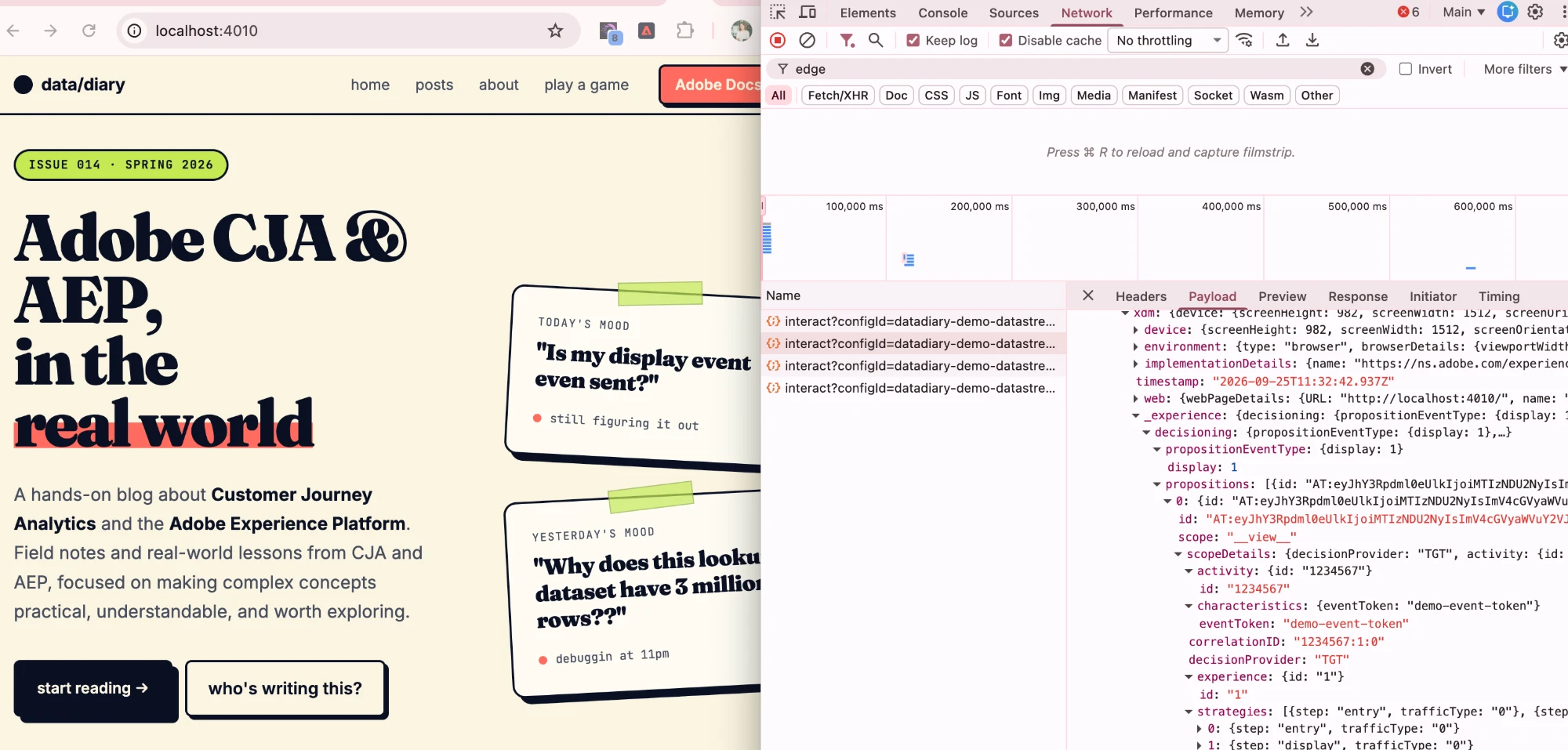Open the blue AI assistance icon
1568x750 pixels.
click(x=1507, y=12)
